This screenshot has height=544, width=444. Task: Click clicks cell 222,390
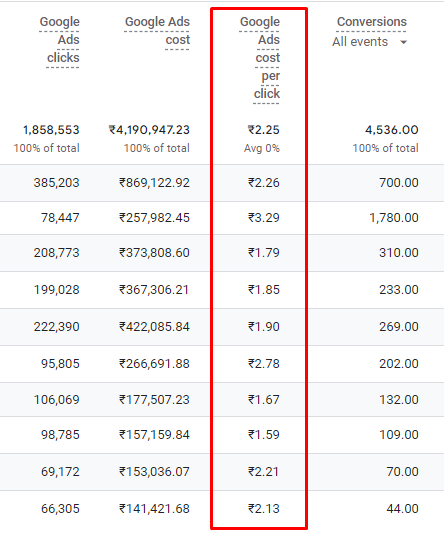pos(57,327)
